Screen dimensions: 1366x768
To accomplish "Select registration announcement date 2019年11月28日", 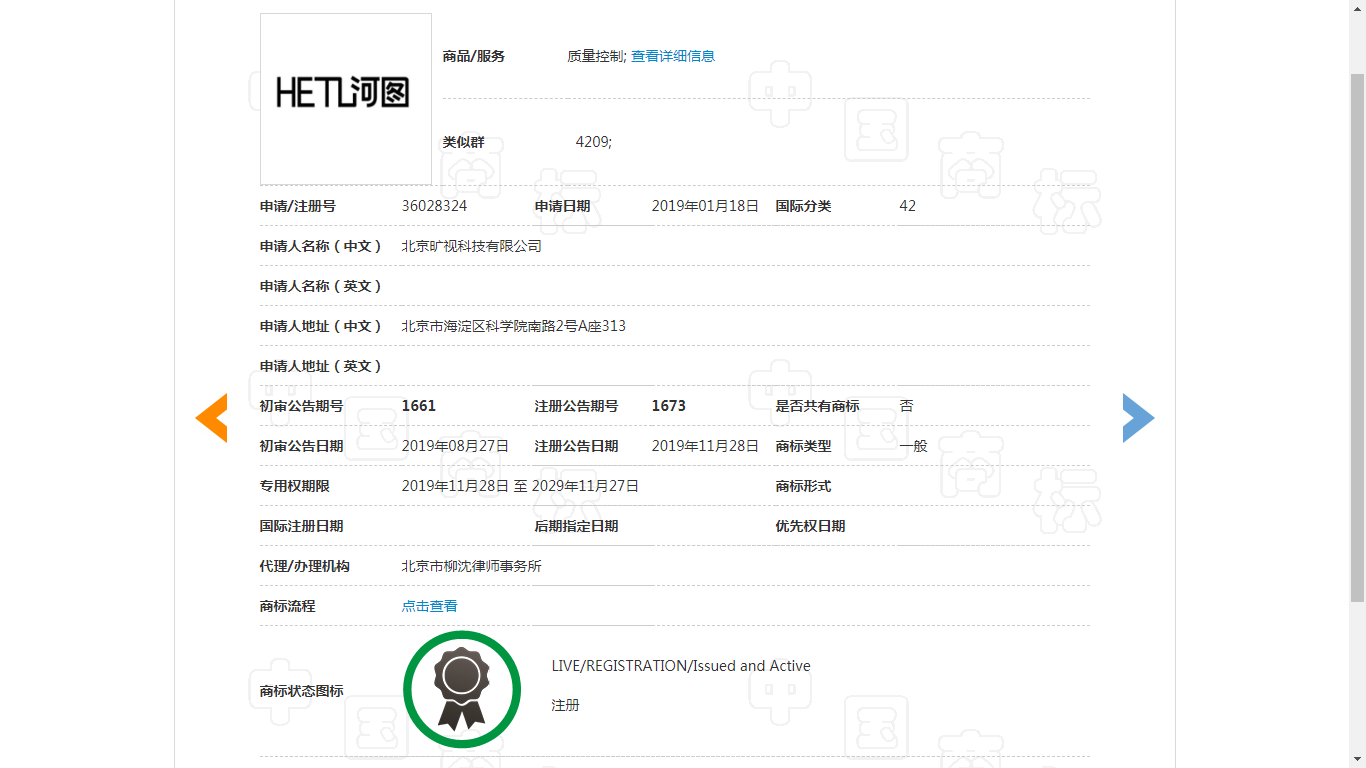I will click(705, 446).
